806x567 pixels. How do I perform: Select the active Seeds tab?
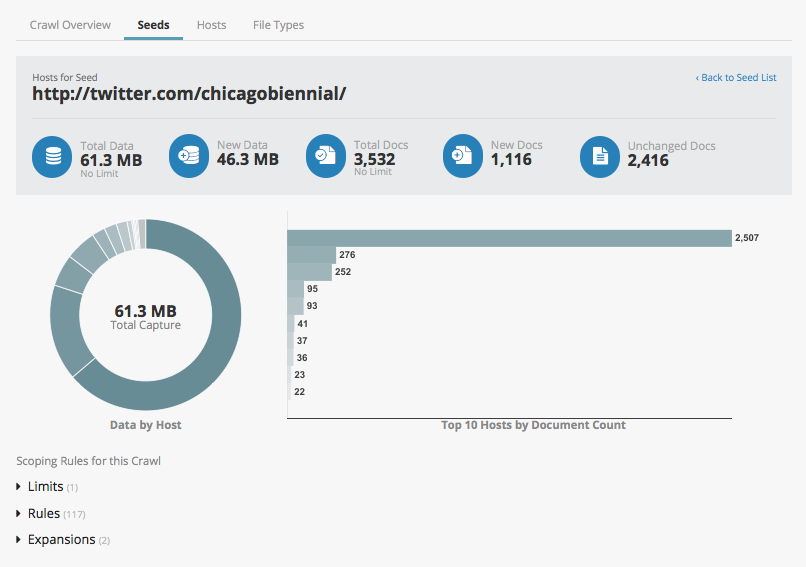[153, 25]
